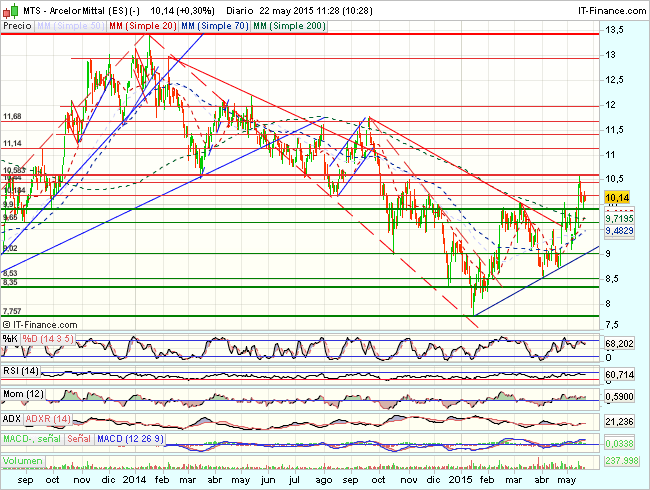The height and width of the screenshot is (490, 650).
Task: Click the ADX value 21,236
Action: [619, 422]
